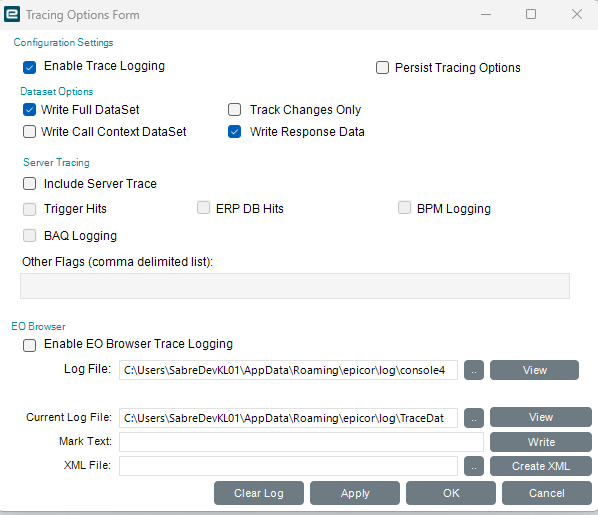Browse for Current Log File with ellipsis button

pyautogui.click(x=474, y=418)
